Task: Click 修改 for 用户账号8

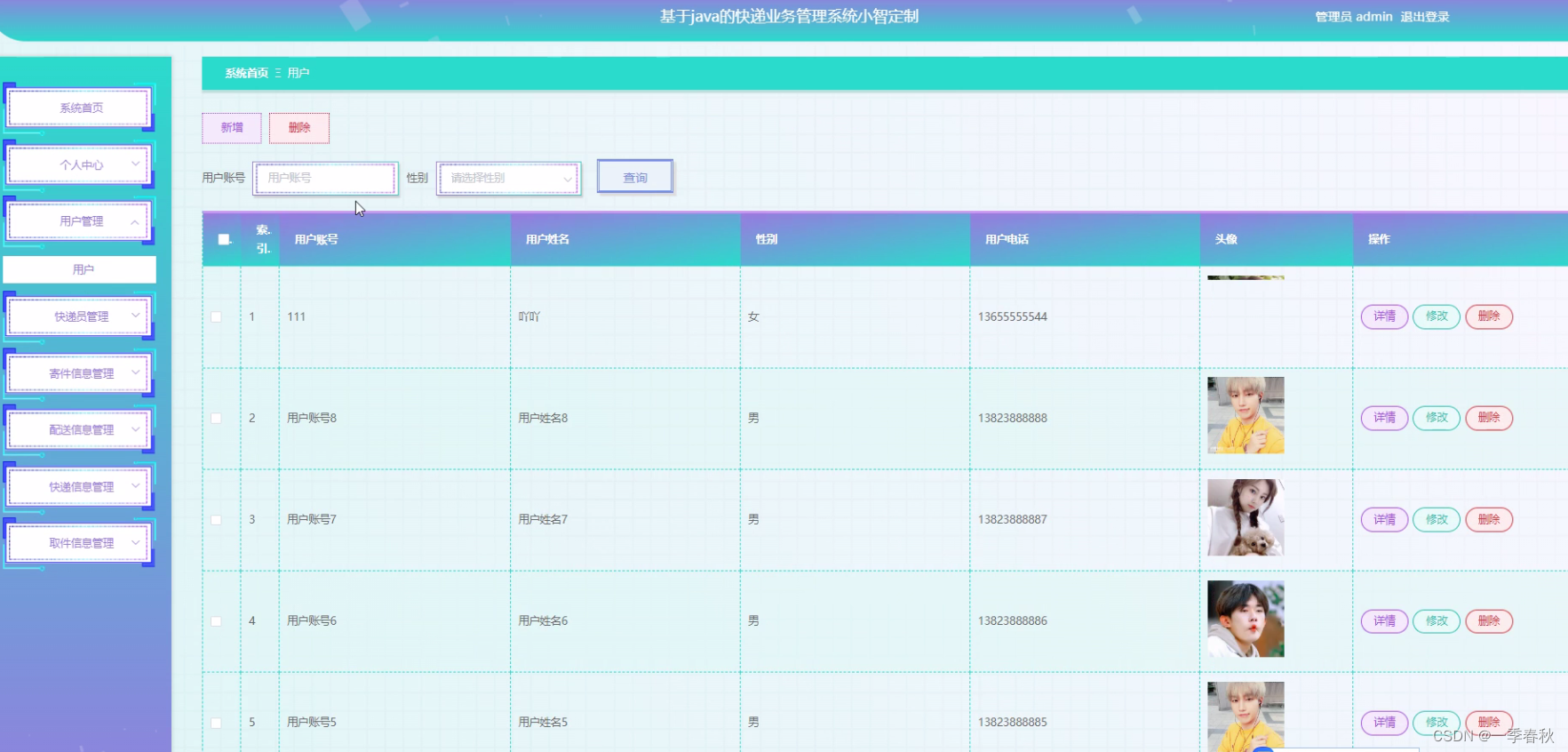Action: [x=1437, y=418]
